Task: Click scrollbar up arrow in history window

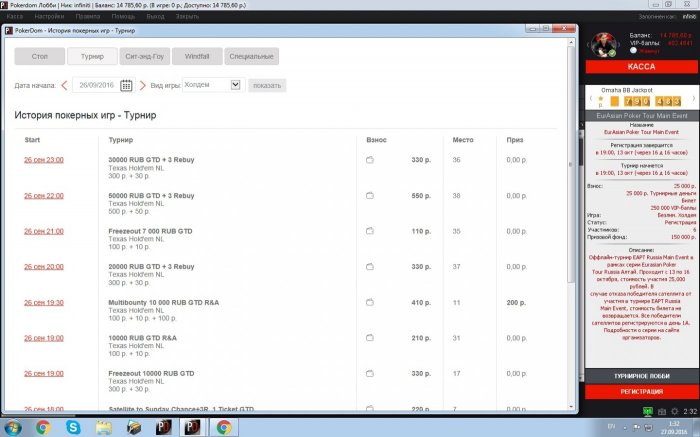Action: point(571,42)
